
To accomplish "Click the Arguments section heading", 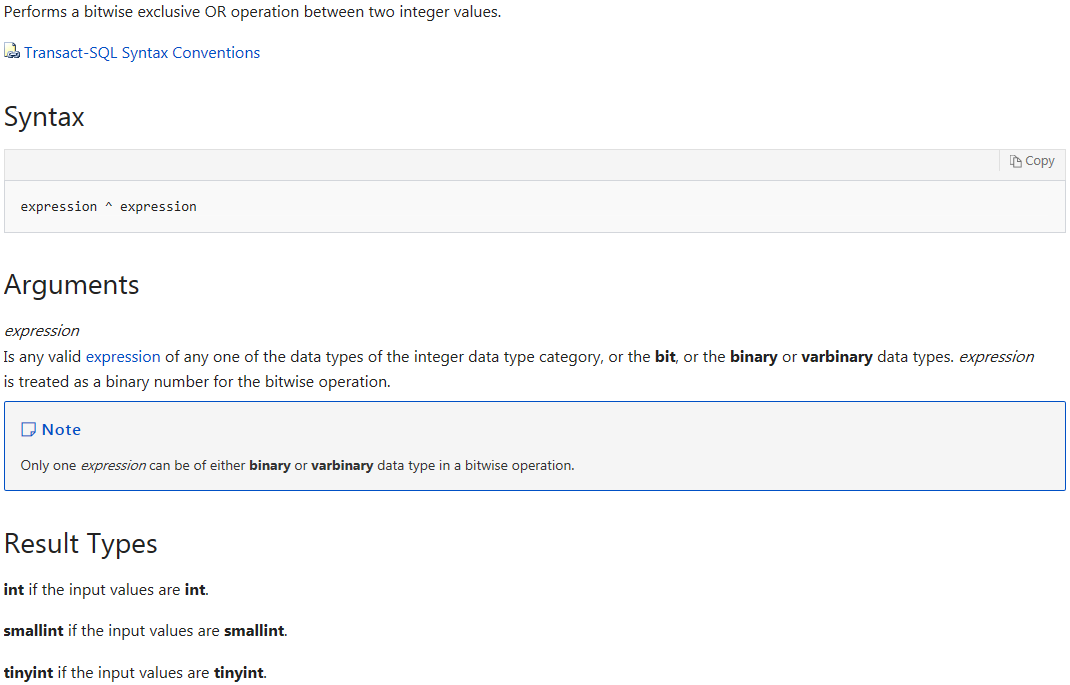I will pyautogui.click(x=71, y=285).
